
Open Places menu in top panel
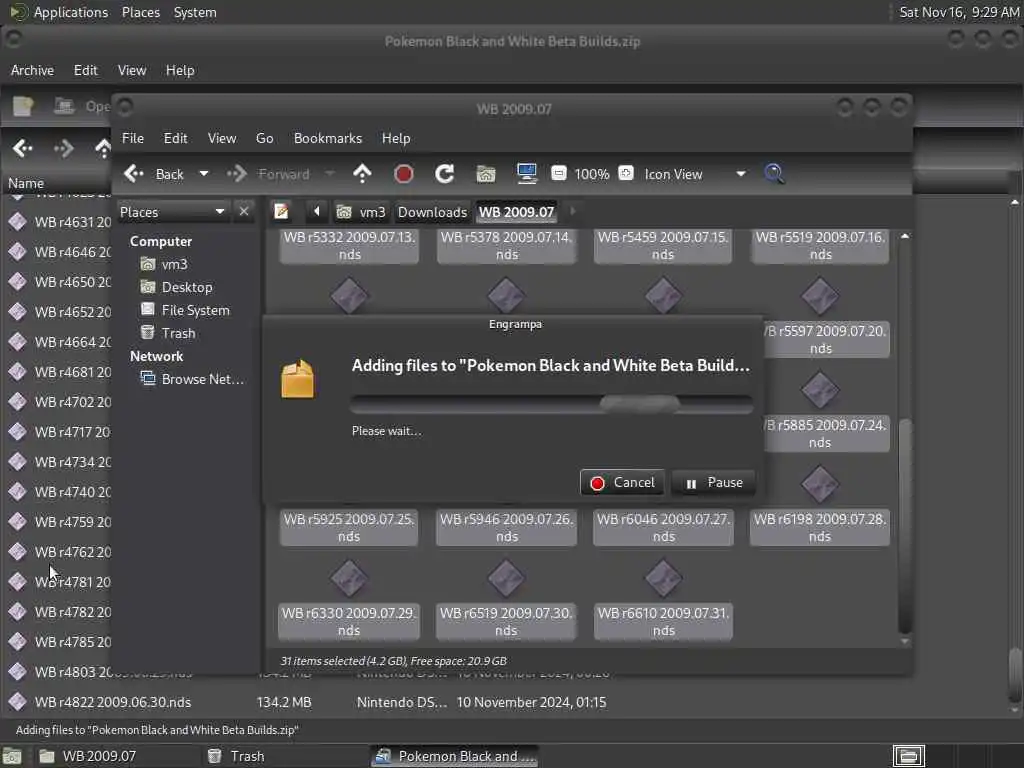coord(140,12)
